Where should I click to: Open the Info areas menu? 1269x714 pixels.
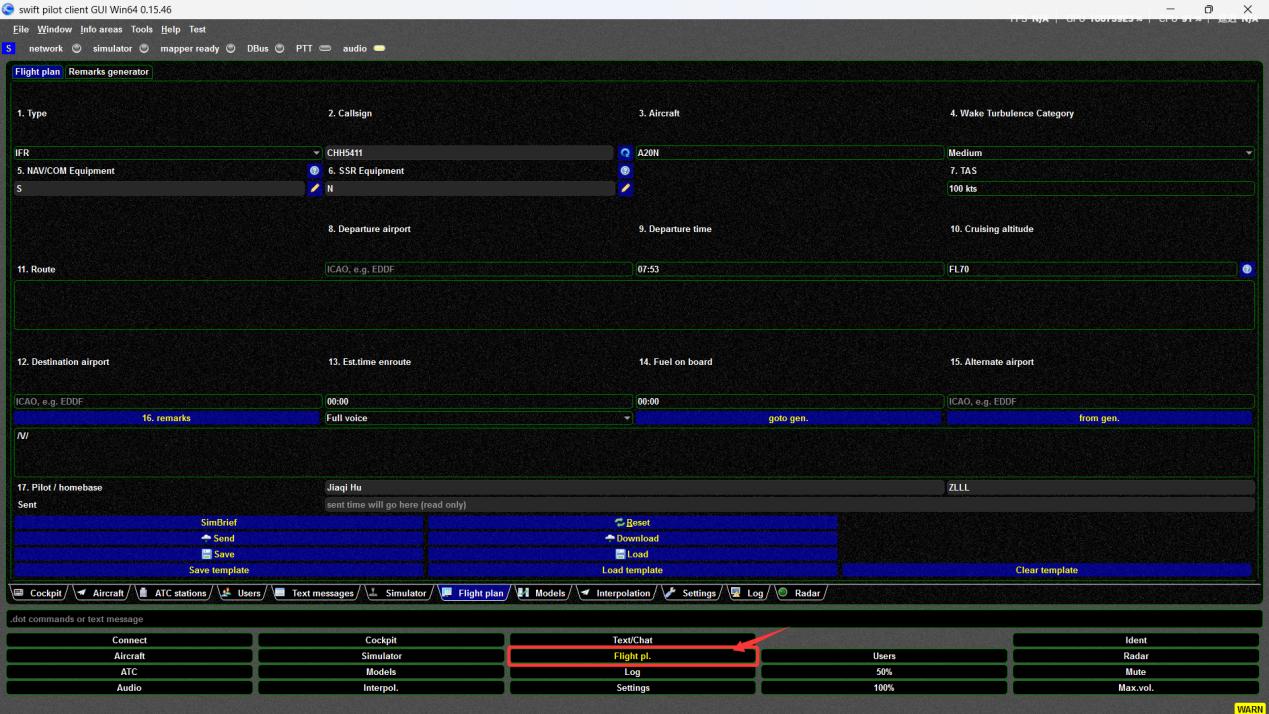click(101, 29)
